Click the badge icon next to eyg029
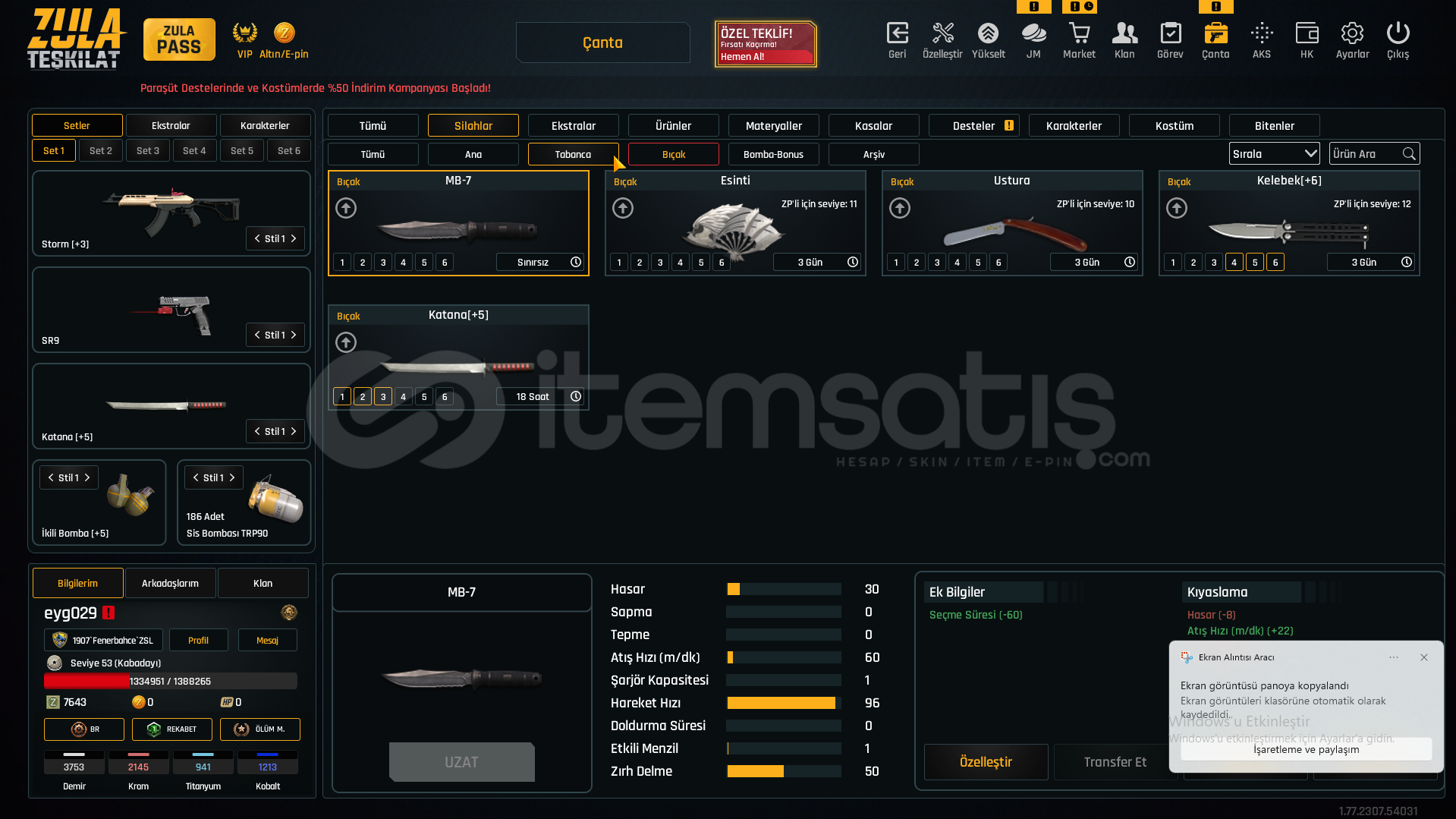1456x819 pixels. tap(289, 613)
